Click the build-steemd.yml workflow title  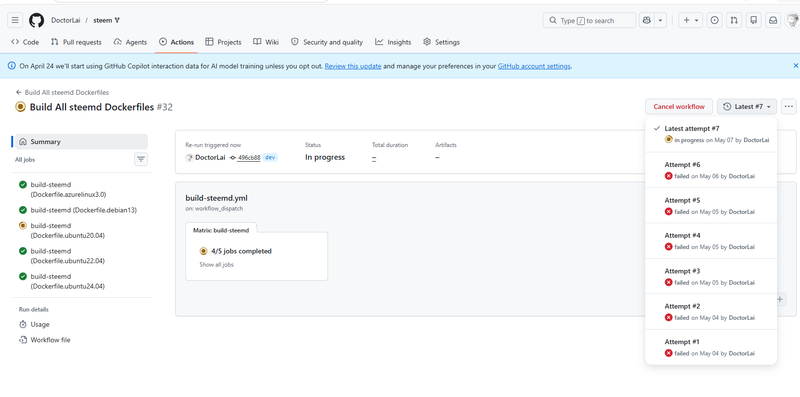(x=216, y=198)
